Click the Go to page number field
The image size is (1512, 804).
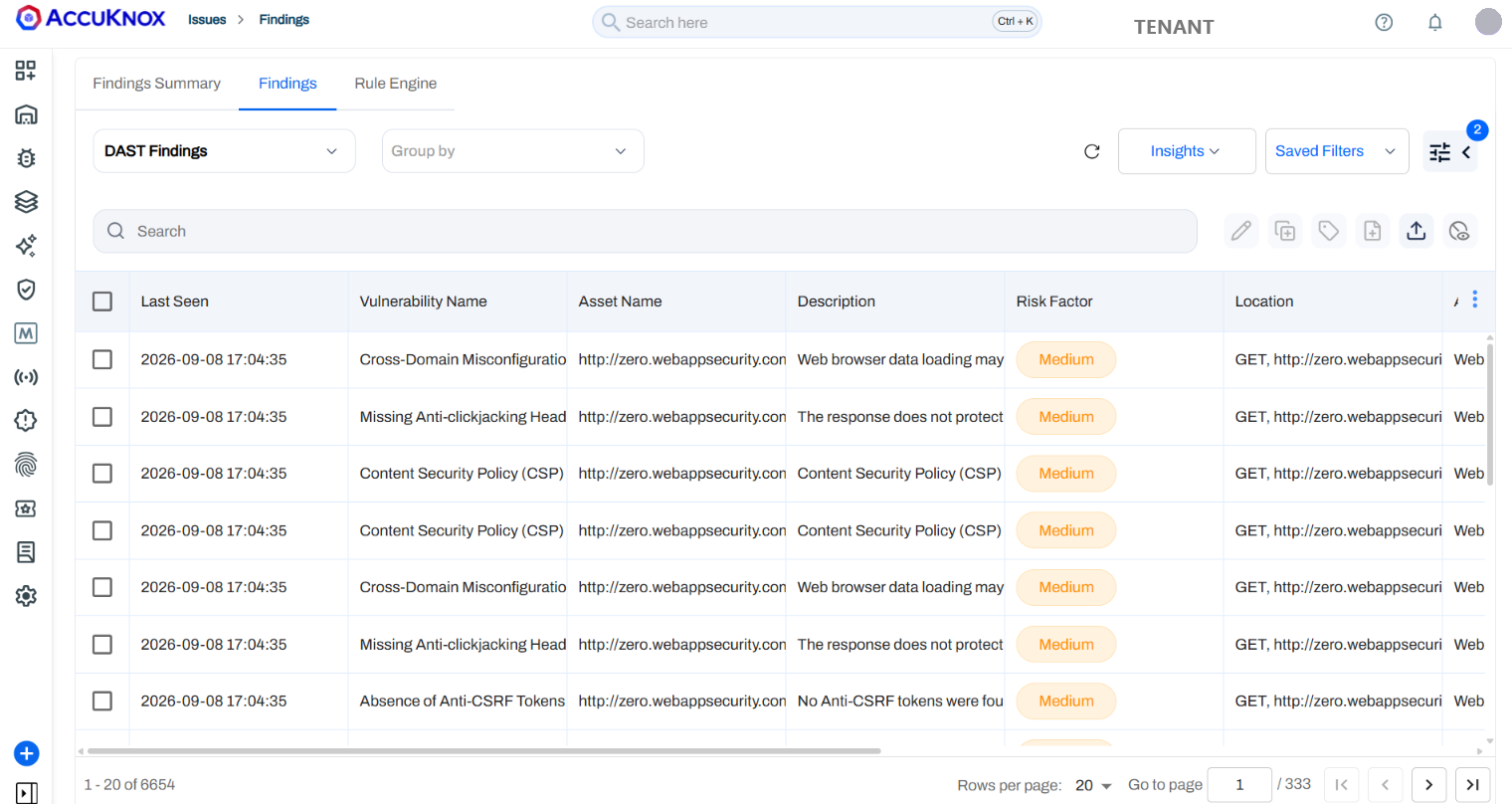1239,785
